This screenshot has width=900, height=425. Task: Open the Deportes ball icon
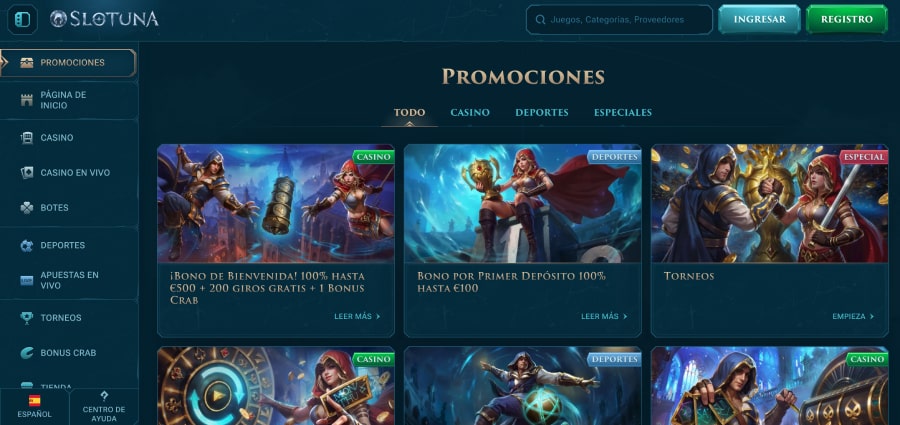pos(26,245)
